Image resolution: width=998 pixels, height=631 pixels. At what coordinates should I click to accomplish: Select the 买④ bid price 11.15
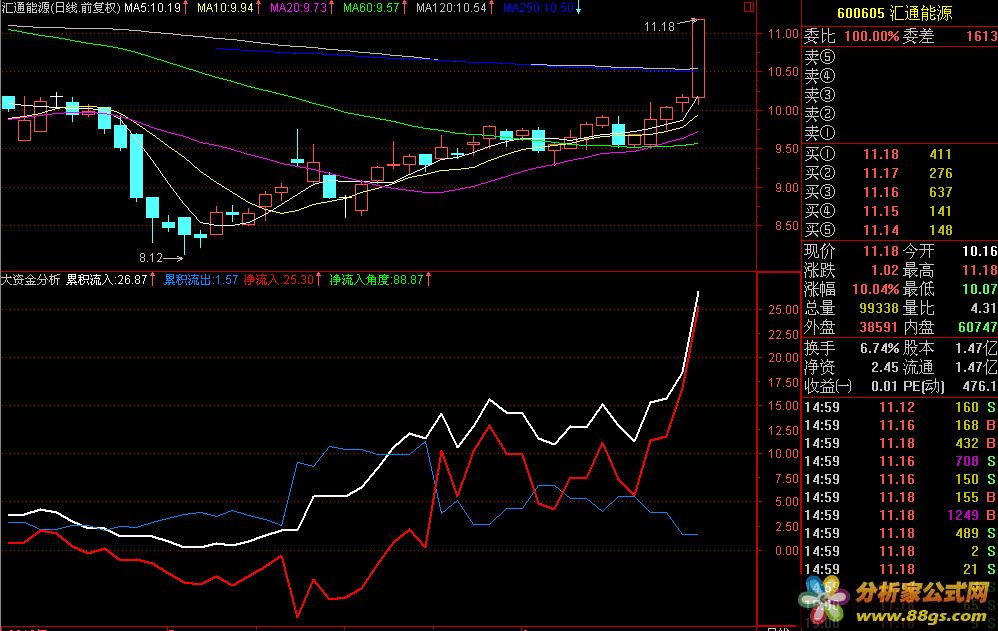[881, 211]
